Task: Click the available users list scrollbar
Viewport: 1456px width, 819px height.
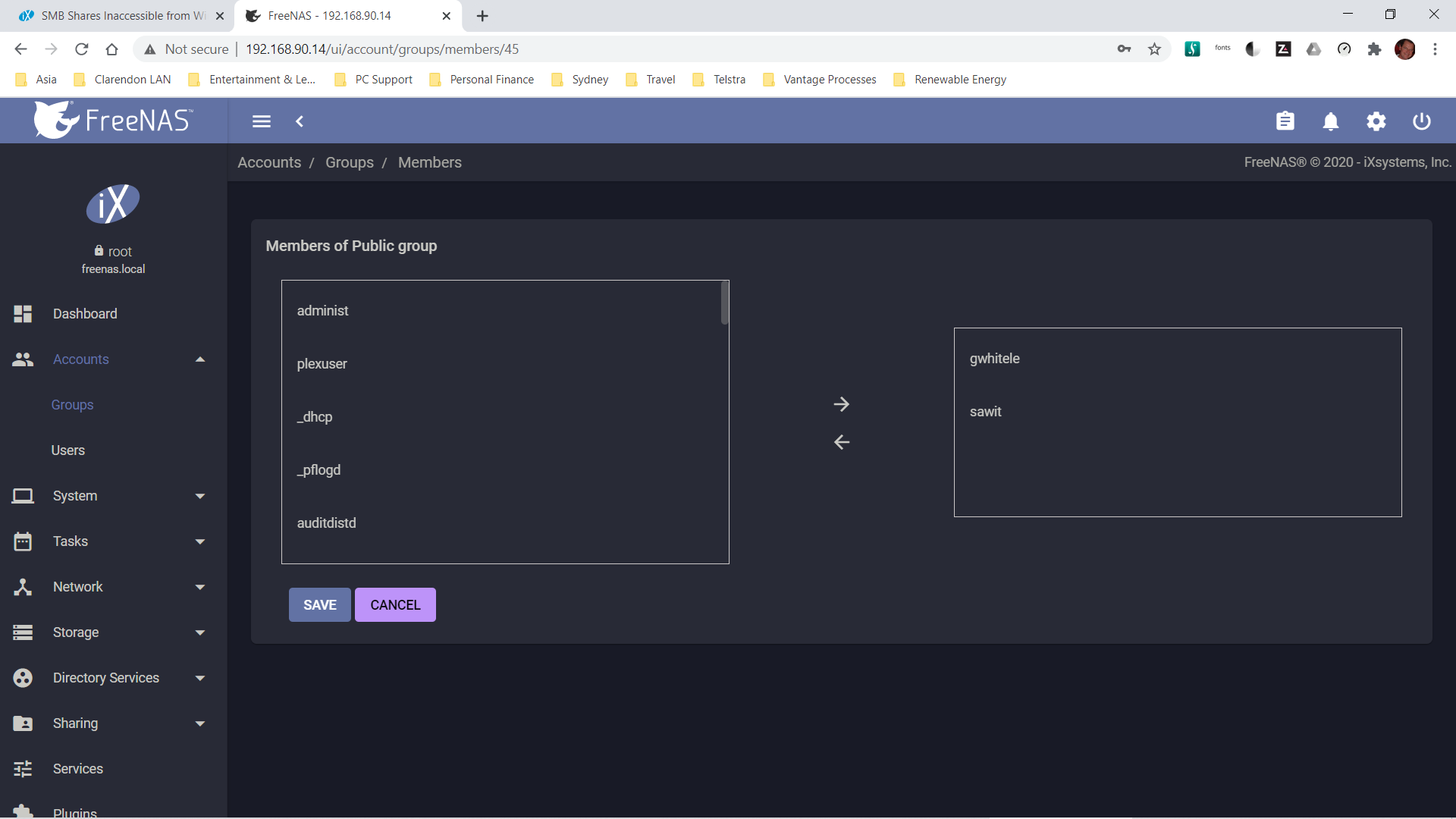Action: 725,303
